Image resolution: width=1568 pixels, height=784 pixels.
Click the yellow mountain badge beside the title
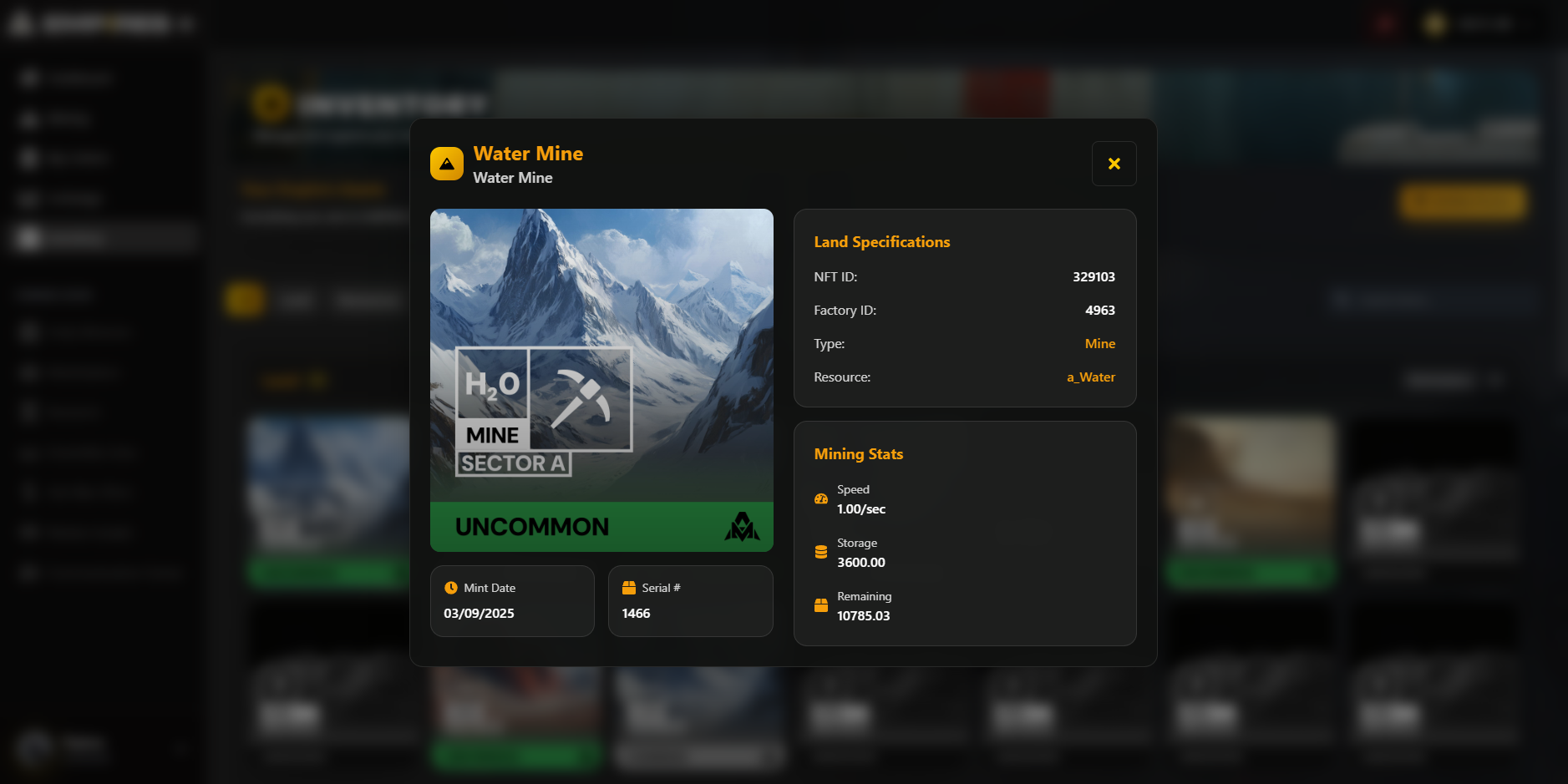coord(447,164)
